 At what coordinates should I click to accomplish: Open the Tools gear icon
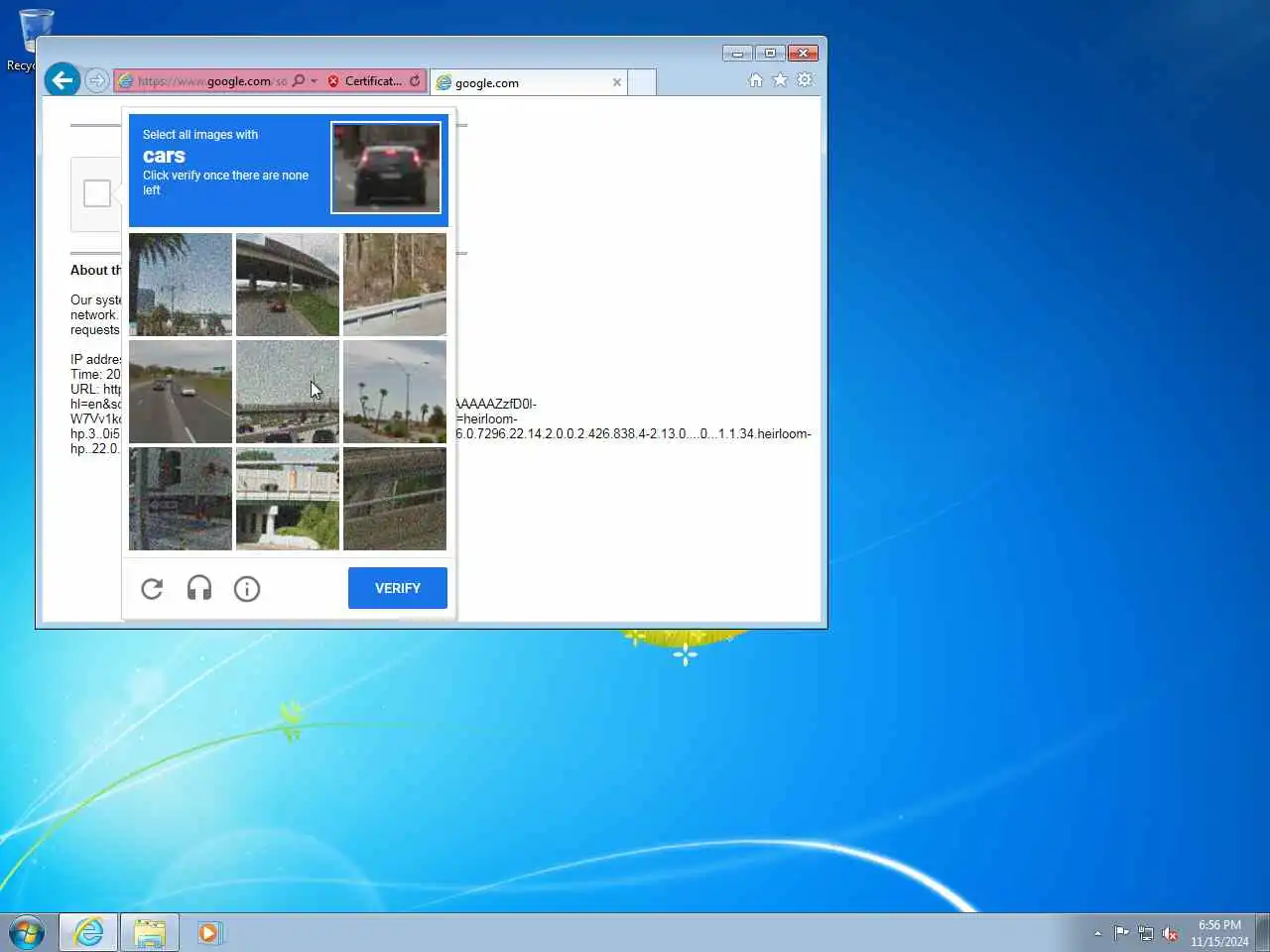click(x=805, y=80)
